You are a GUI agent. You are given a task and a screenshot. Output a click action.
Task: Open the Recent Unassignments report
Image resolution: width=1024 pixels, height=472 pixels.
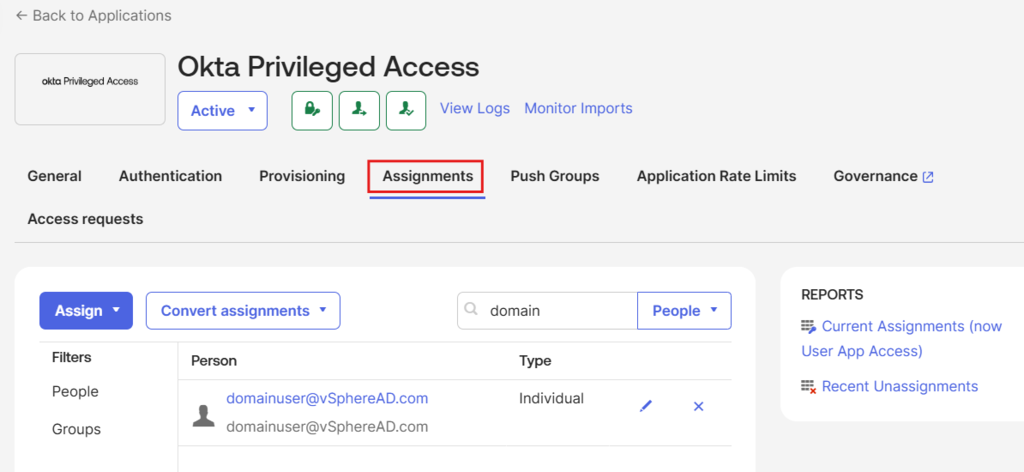(900, 386)
